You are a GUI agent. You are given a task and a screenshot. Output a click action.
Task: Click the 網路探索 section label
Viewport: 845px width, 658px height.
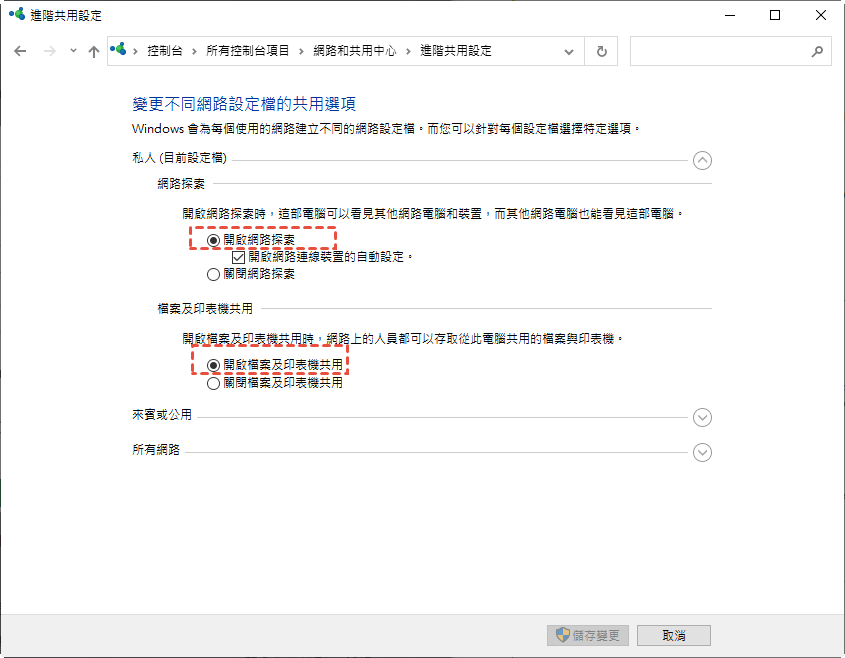[181, 184]
